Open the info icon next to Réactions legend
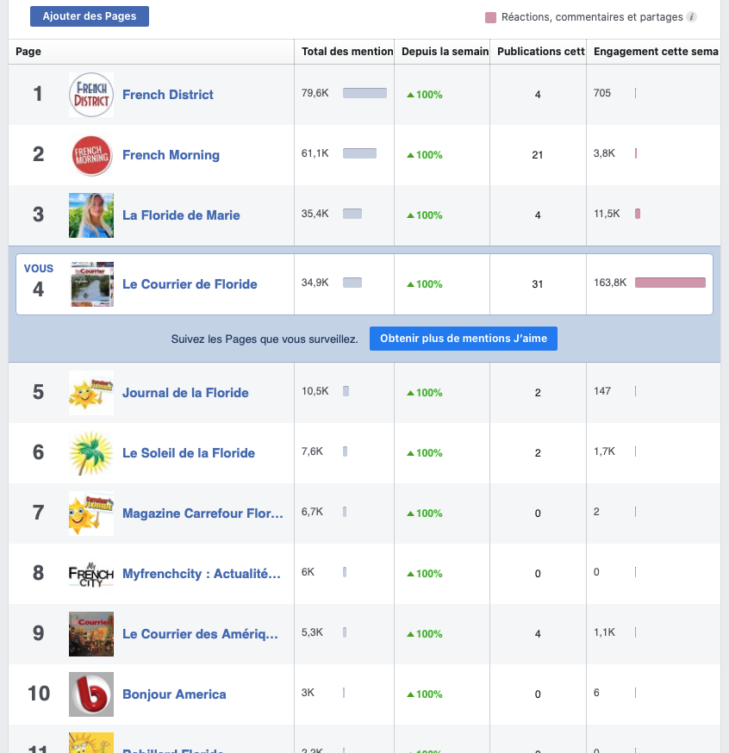The height and width of the screenshot is (753, 729). pos(691,17)
